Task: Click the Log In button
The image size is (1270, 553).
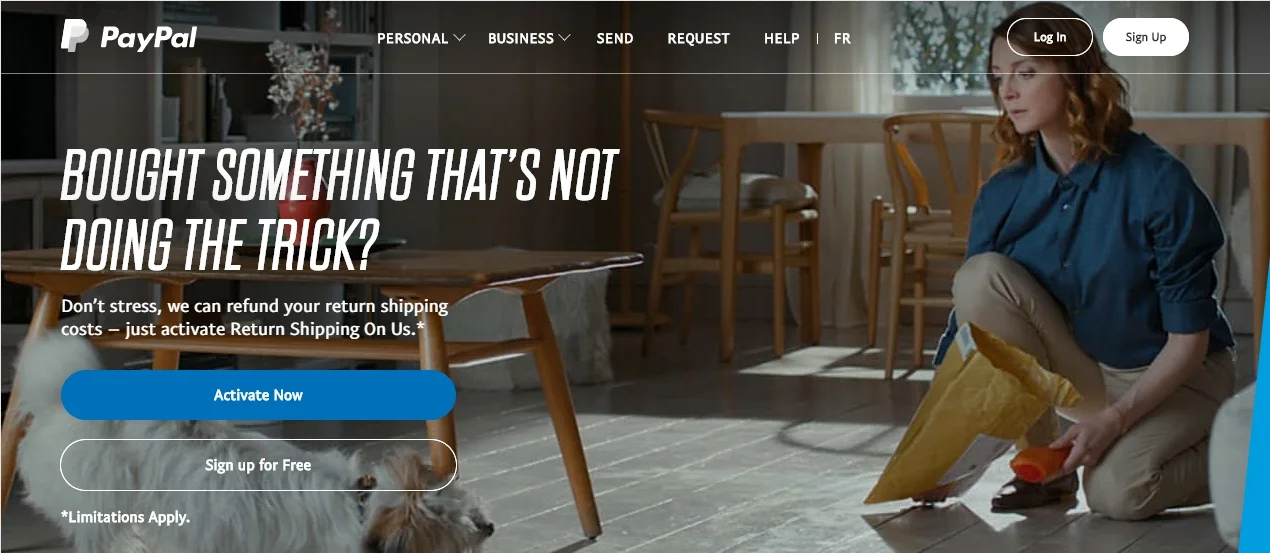Action: pos(1050,37)
